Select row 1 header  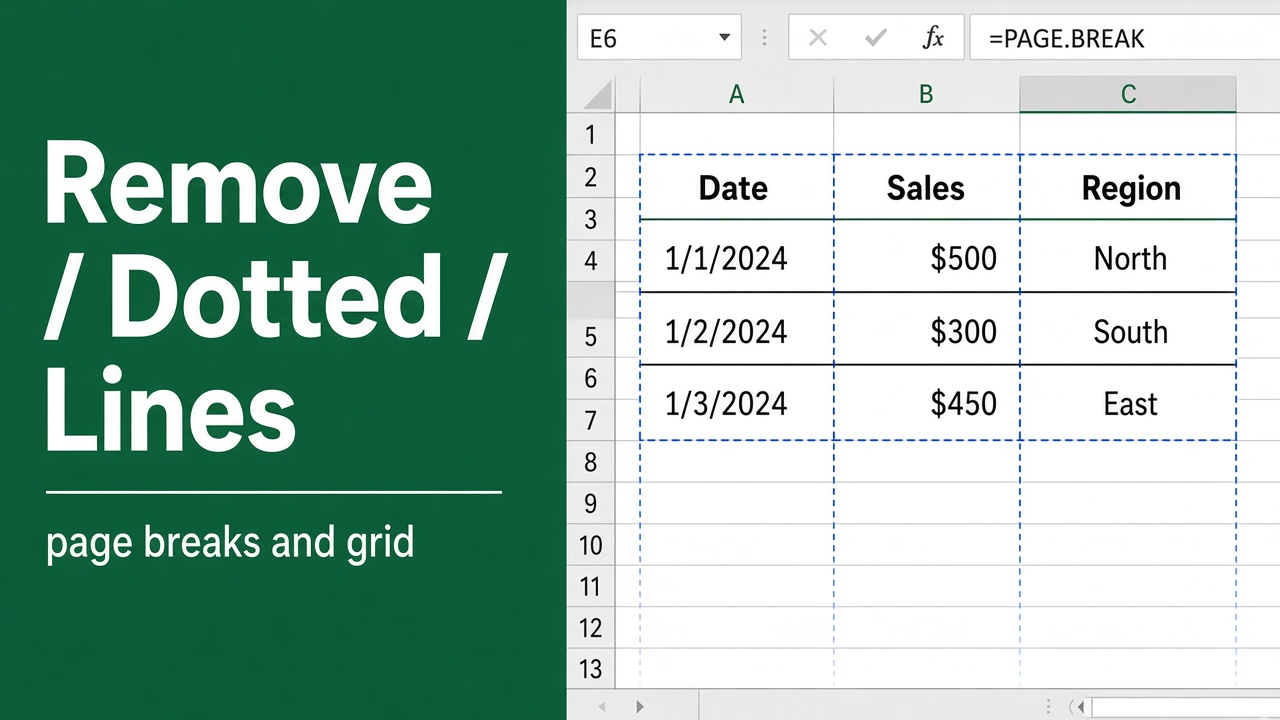591,134
